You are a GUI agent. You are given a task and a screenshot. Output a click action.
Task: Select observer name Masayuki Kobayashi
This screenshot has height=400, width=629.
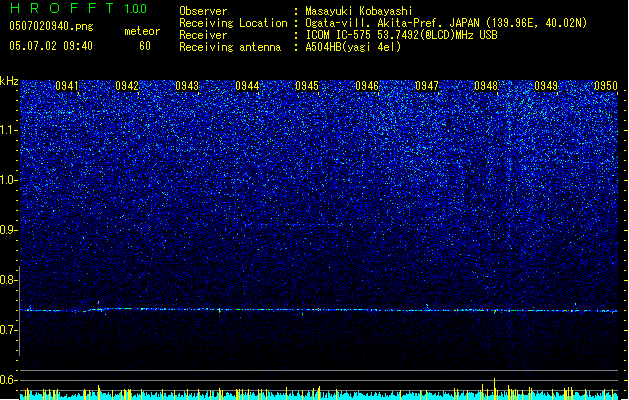pyautogui.click(x=359, y=11)
